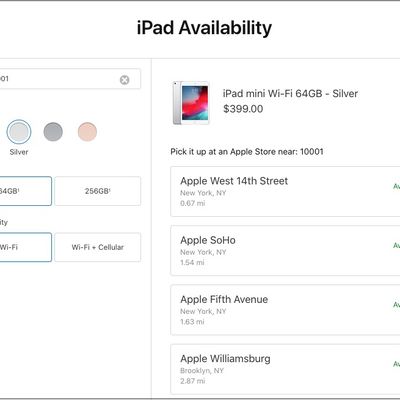
Task: Click the $399.00 price text
Action: [x=243, y=109]
